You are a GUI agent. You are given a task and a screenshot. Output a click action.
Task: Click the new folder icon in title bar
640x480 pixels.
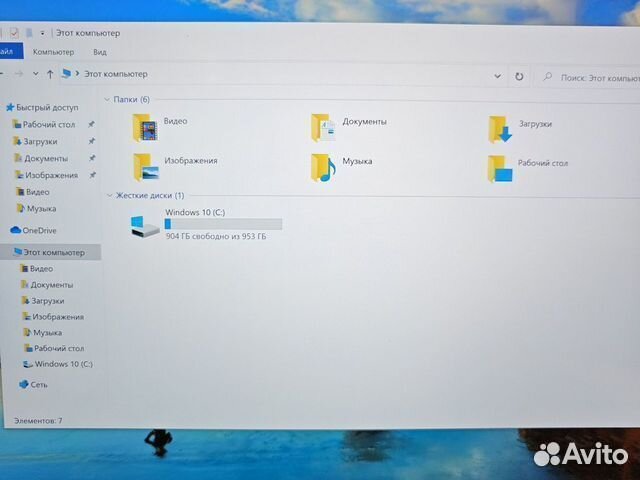(29, 33)
